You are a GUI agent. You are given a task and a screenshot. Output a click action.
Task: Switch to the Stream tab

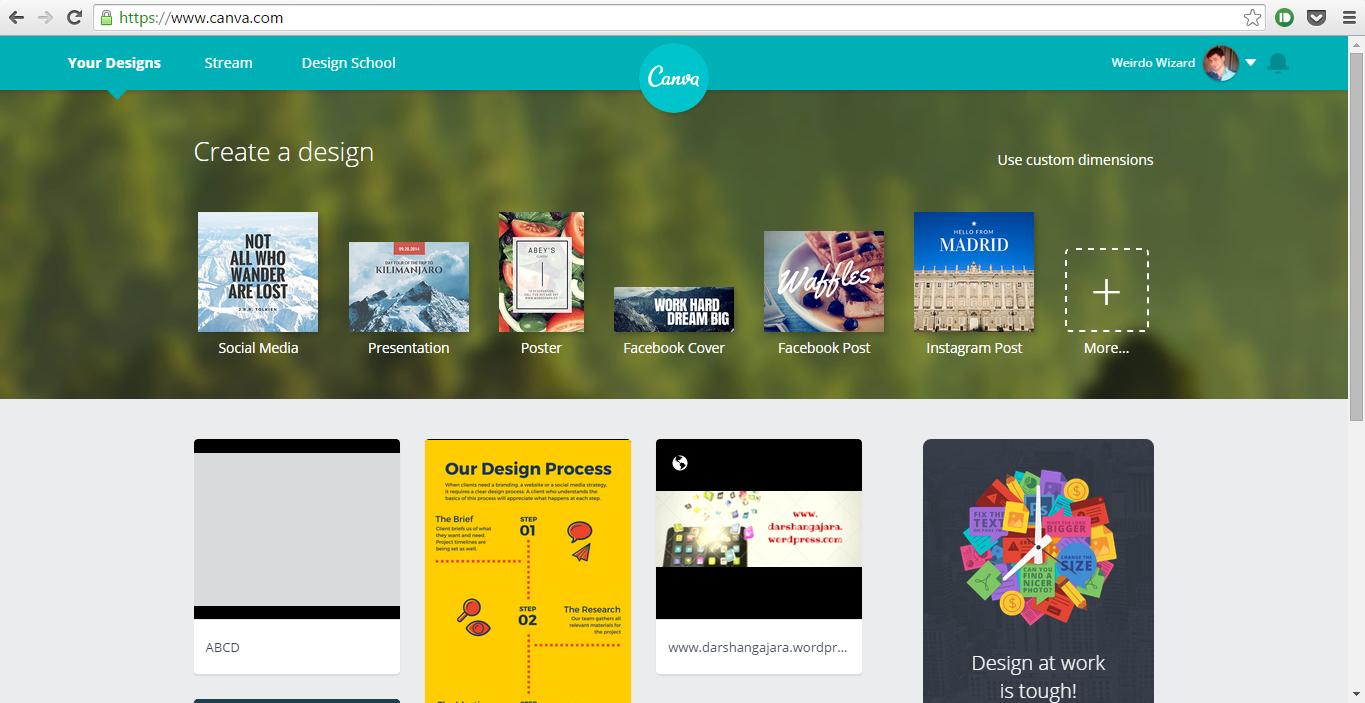pyautogui.click(x=228, y=63)
